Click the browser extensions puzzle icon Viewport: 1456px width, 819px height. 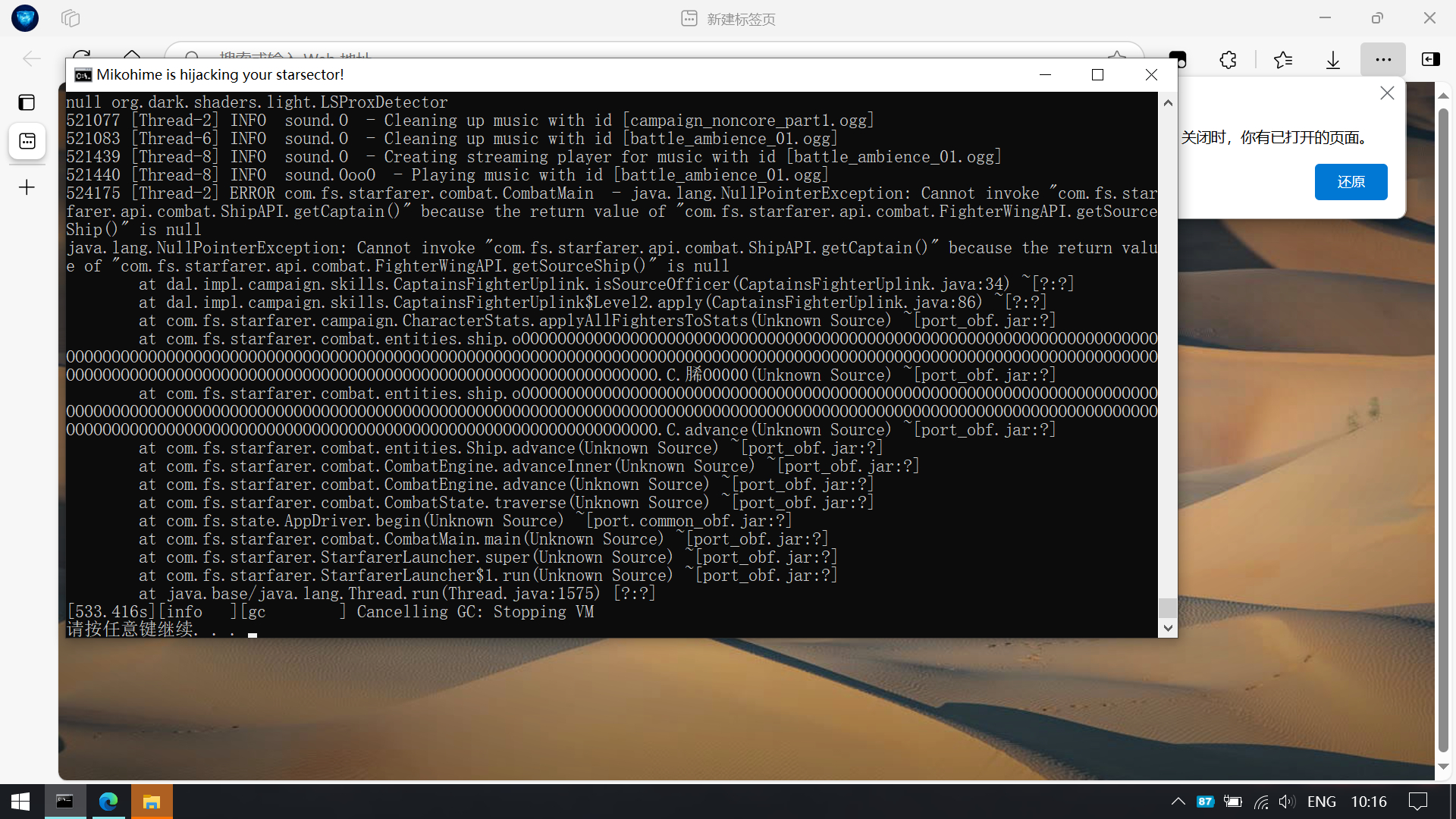1228,59
